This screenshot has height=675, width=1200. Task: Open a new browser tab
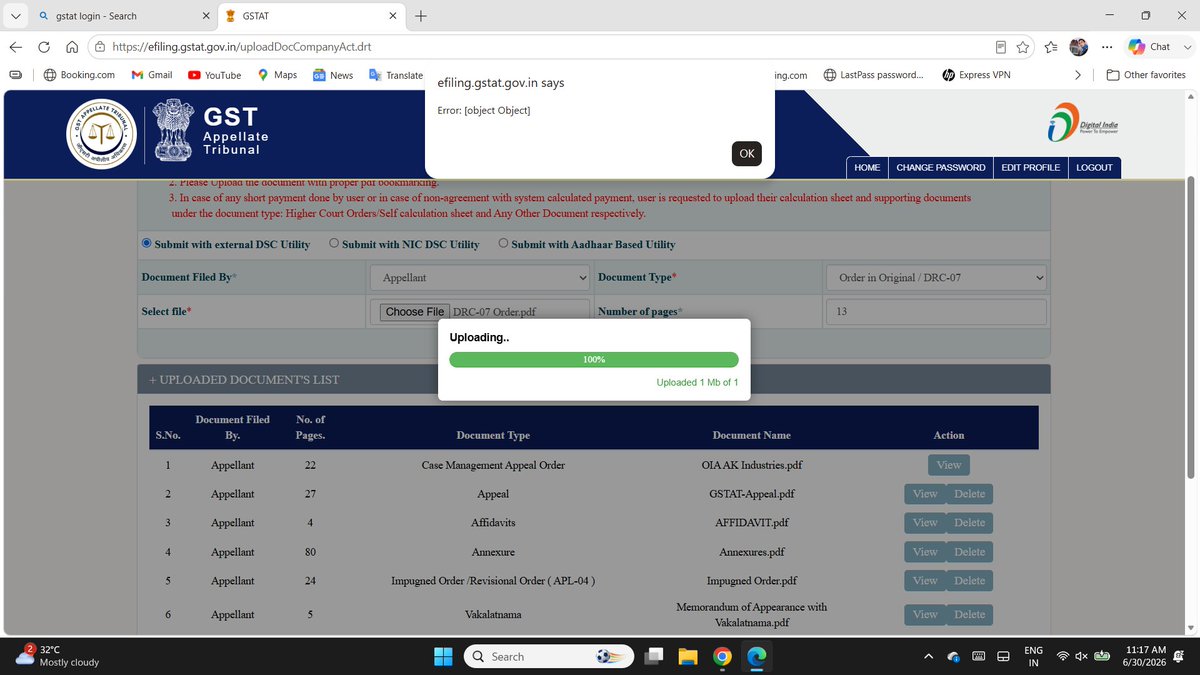point(421,16)
